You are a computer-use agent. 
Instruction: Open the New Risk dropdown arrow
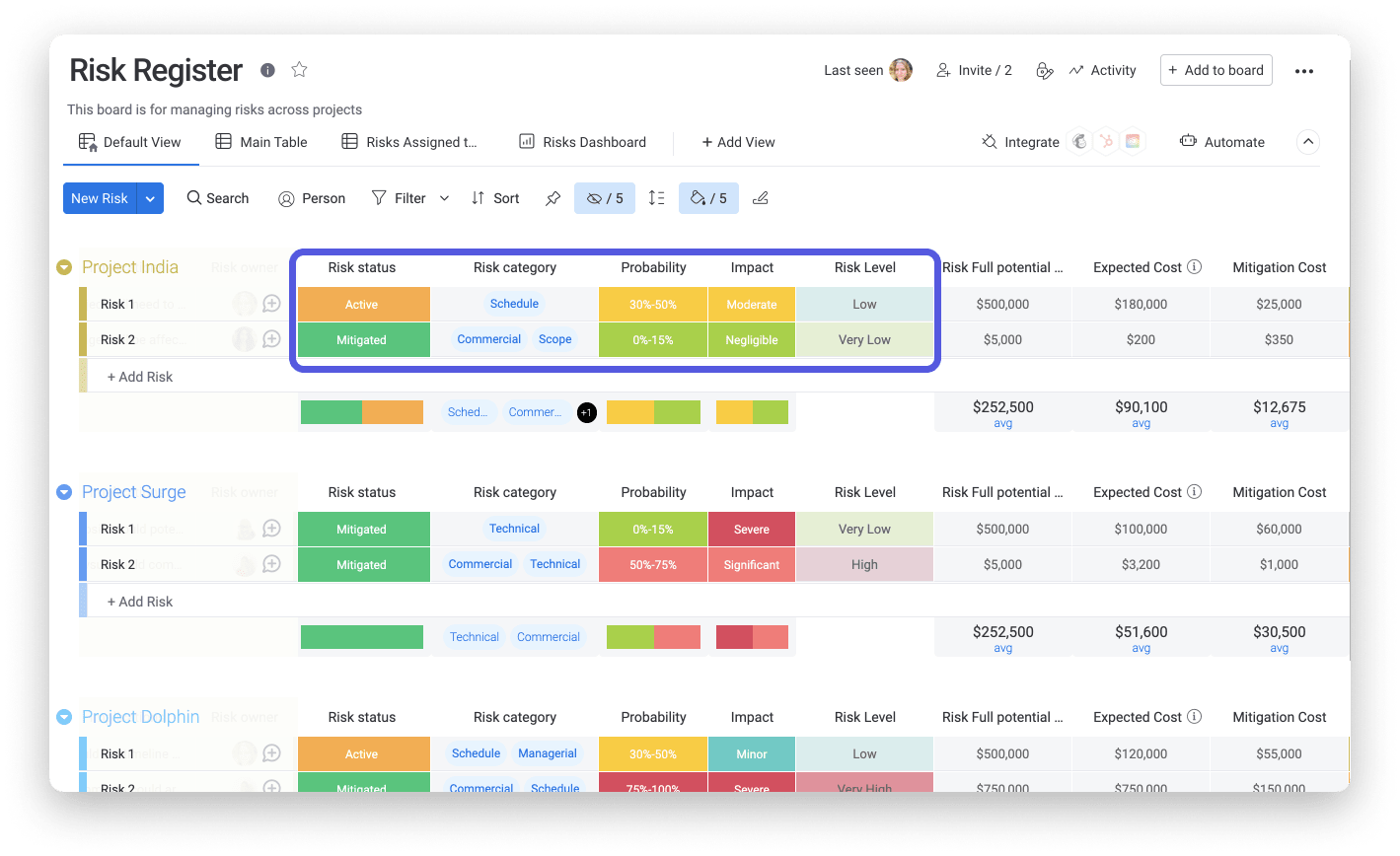click(x=150, y=198)
